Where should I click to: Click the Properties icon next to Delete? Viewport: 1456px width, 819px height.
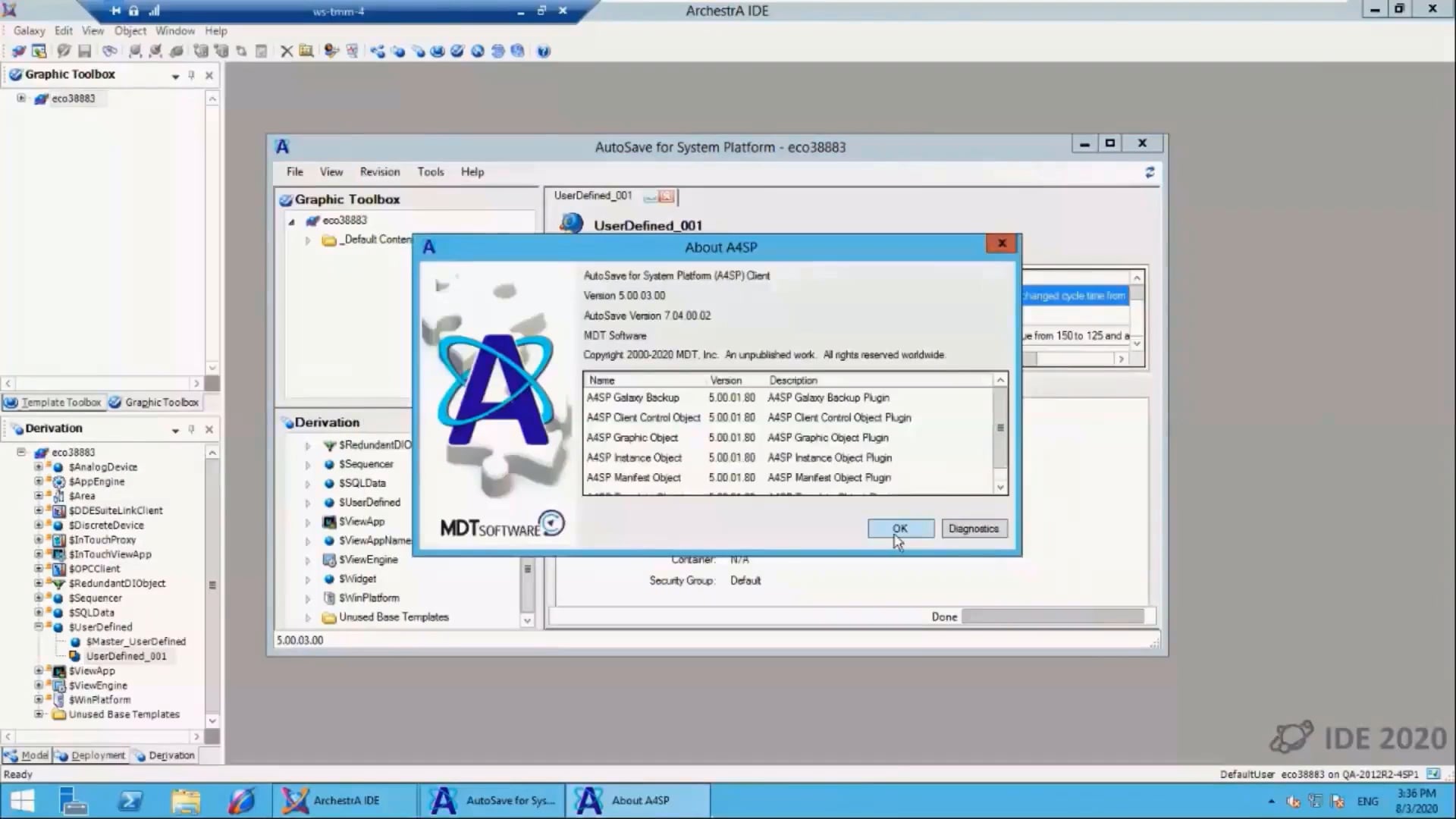[306, 51]
